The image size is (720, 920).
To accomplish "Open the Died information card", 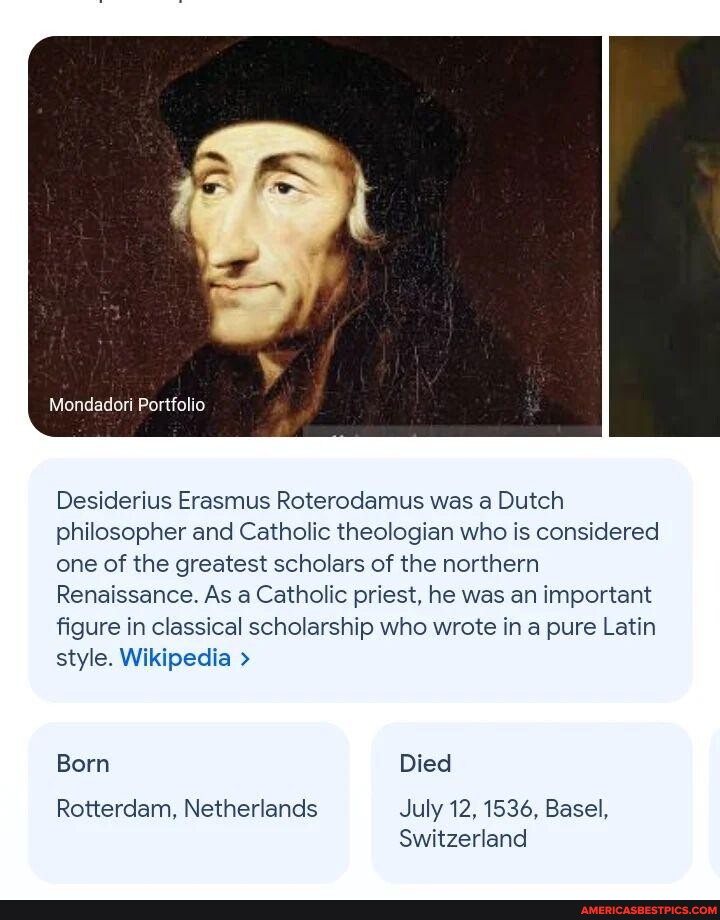I will [532, 802].
